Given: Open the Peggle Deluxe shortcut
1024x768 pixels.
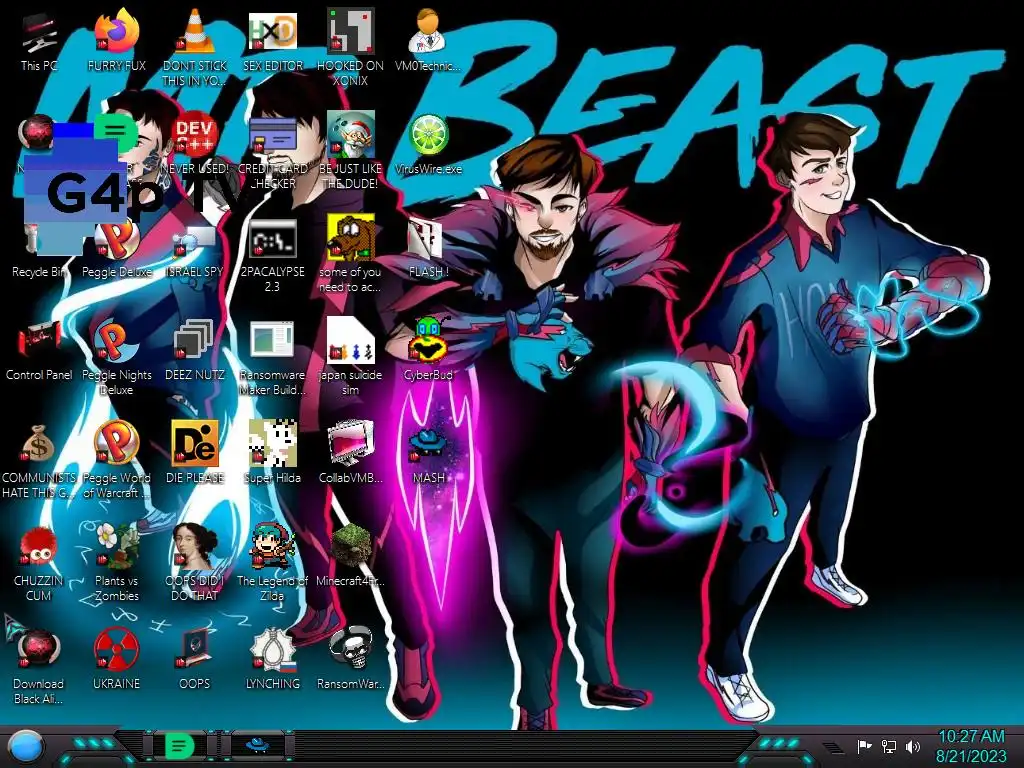Looking at the screenshot, I should tap(117, 247).
